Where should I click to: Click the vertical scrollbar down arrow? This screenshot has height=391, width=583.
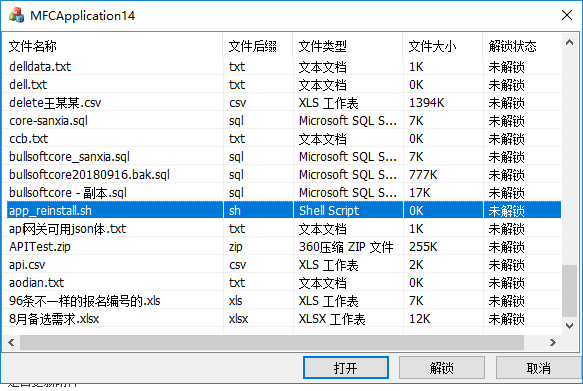click(x=569, y=326)
